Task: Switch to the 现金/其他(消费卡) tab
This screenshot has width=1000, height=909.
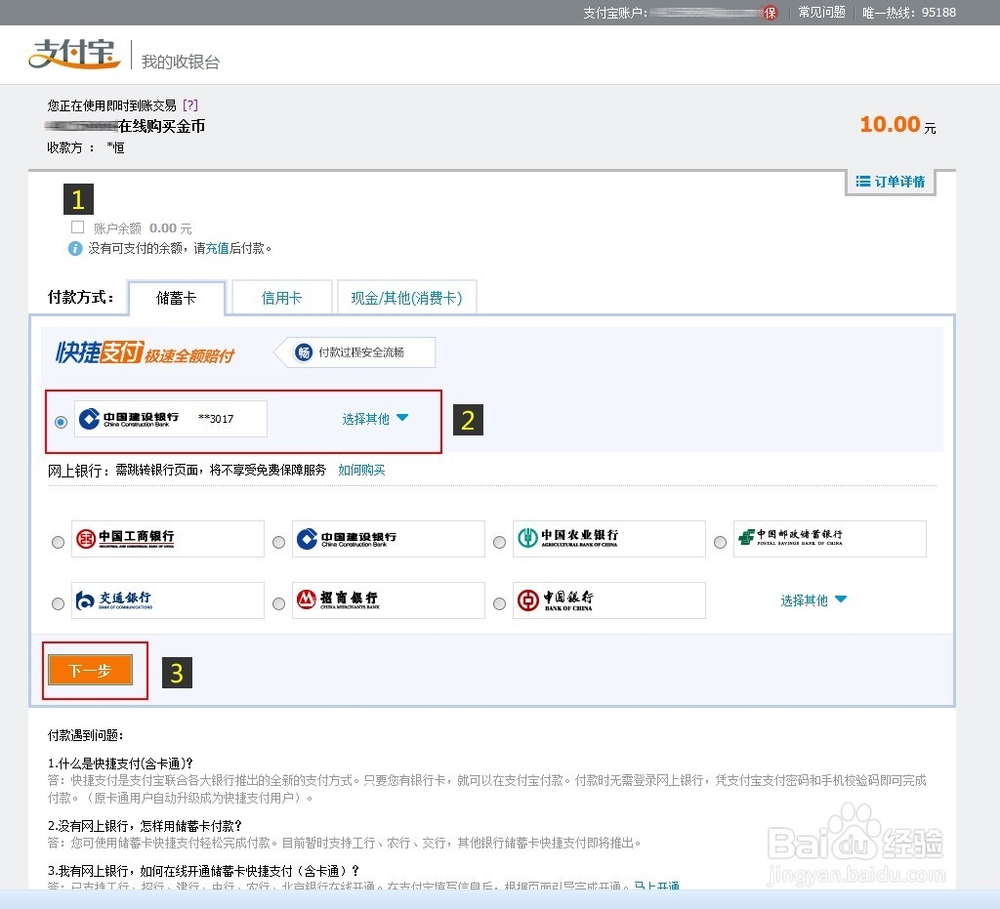Action: pos(407,297)
